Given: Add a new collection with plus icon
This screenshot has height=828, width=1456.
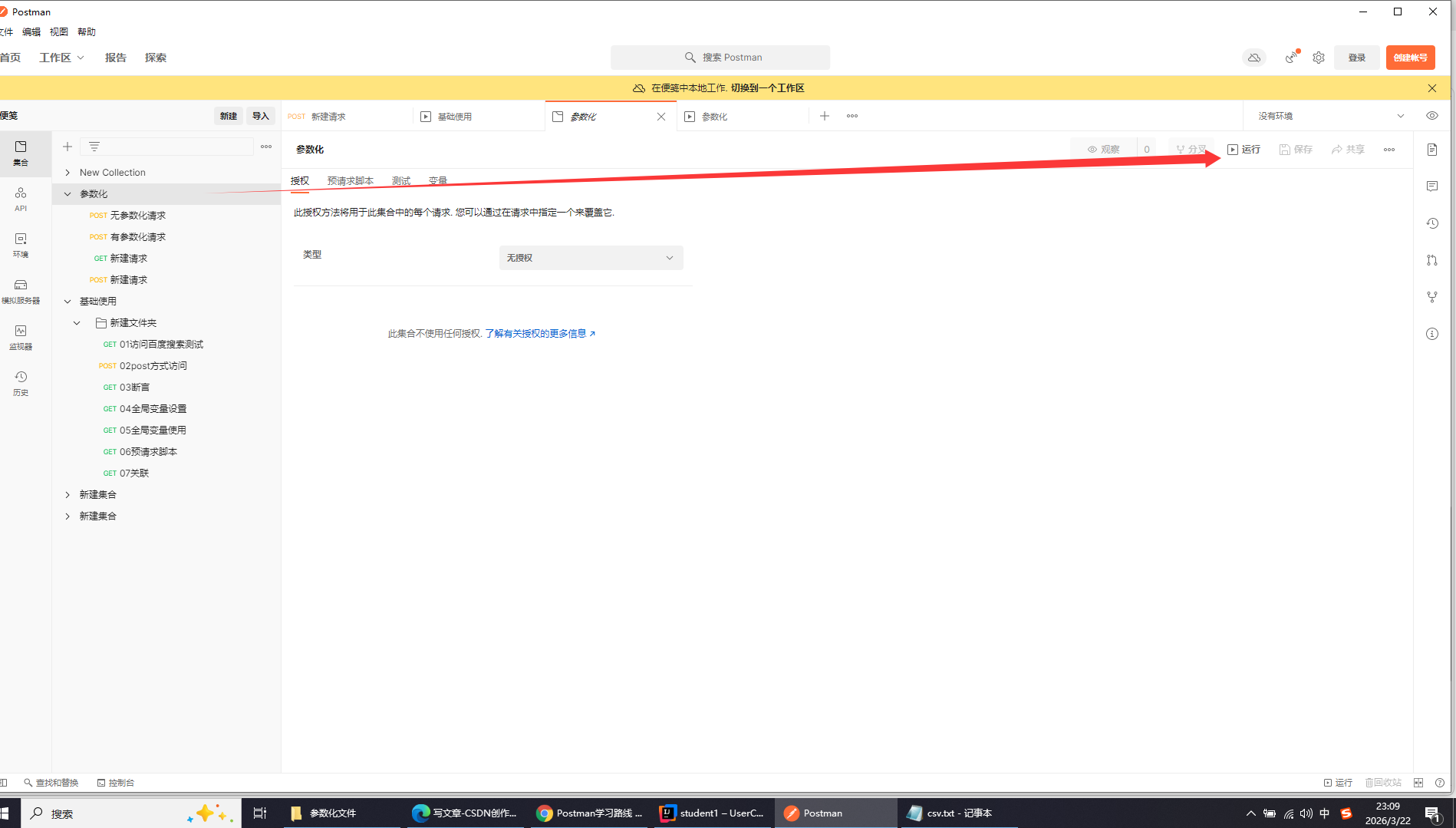Looking at the screenshot, I should tap(68, 147).
